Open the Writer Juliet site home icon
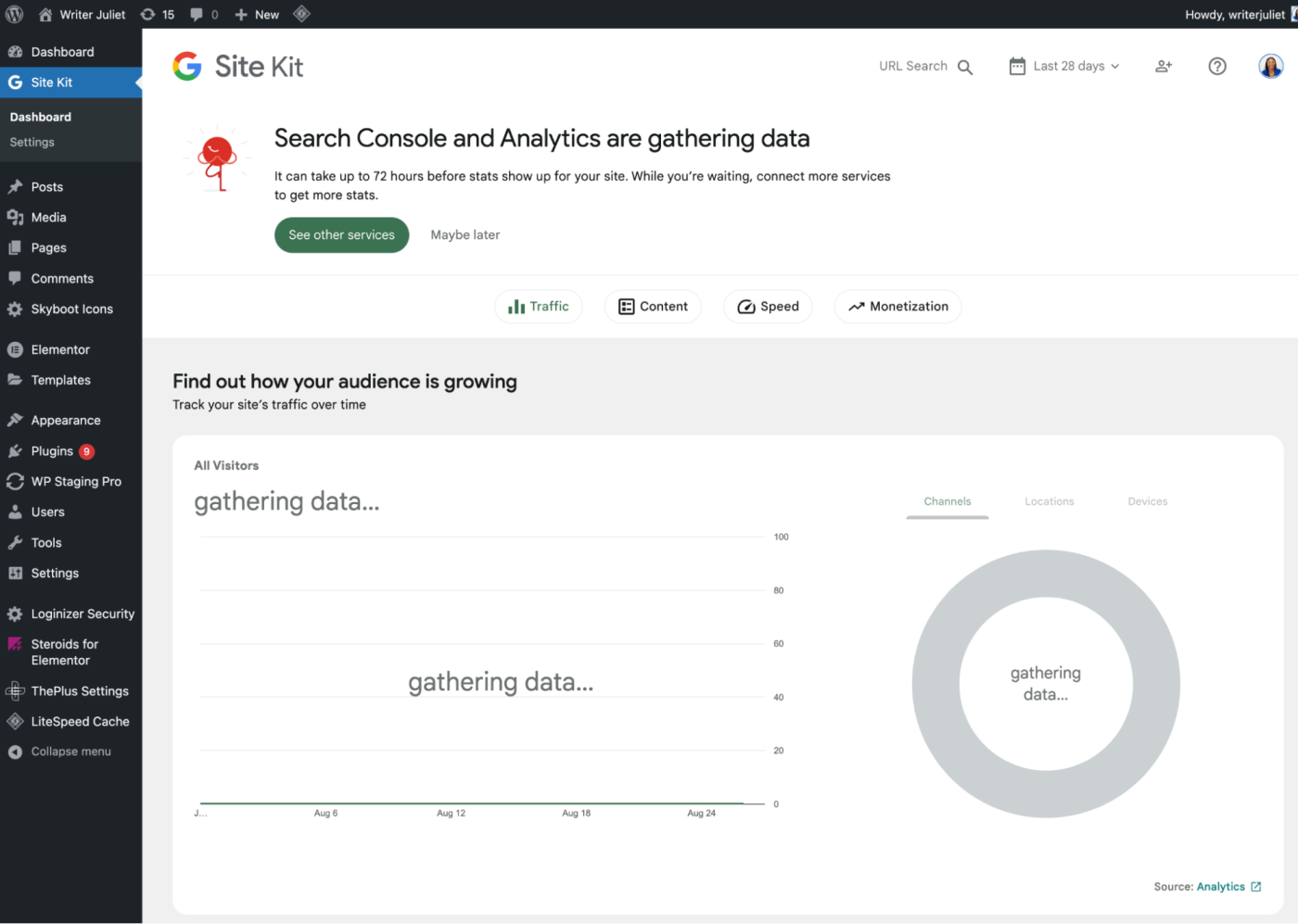 click(x=45, y=14)
